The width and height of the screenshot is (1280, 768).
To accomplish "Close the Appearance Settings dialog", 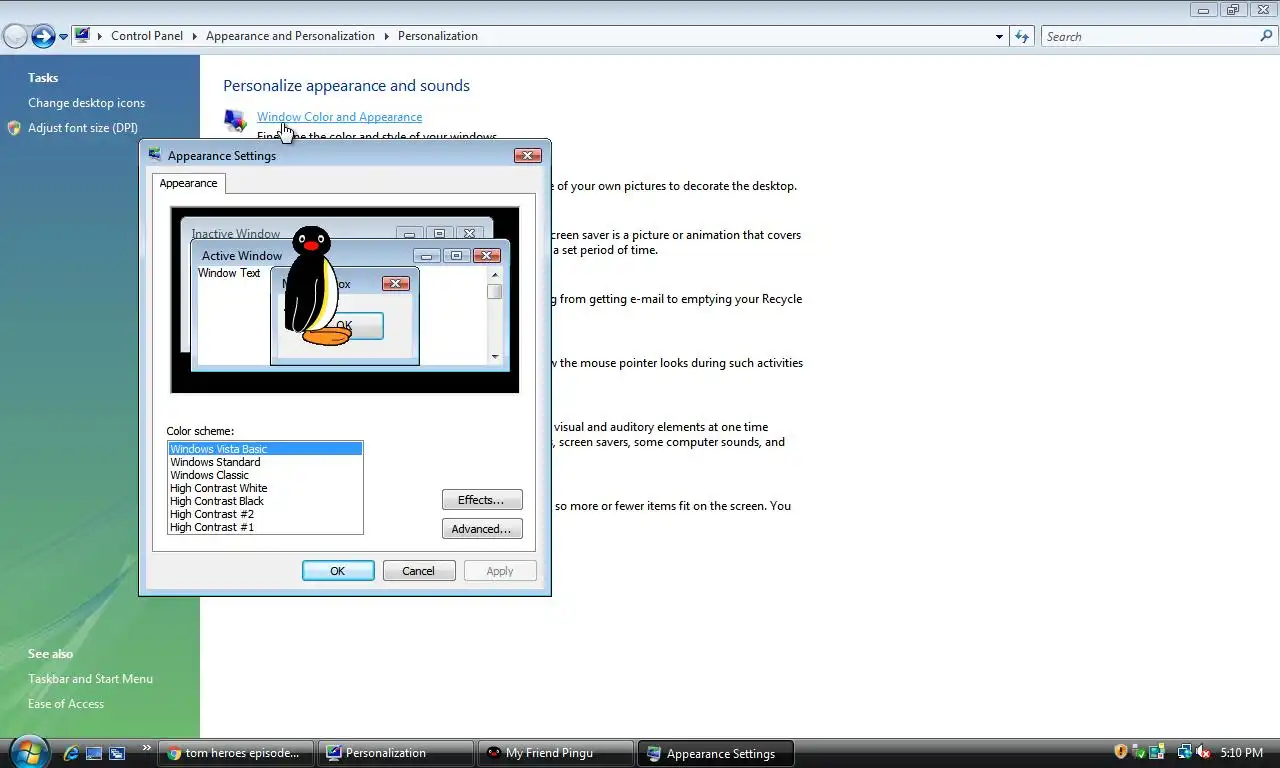I will click(527, 155).
